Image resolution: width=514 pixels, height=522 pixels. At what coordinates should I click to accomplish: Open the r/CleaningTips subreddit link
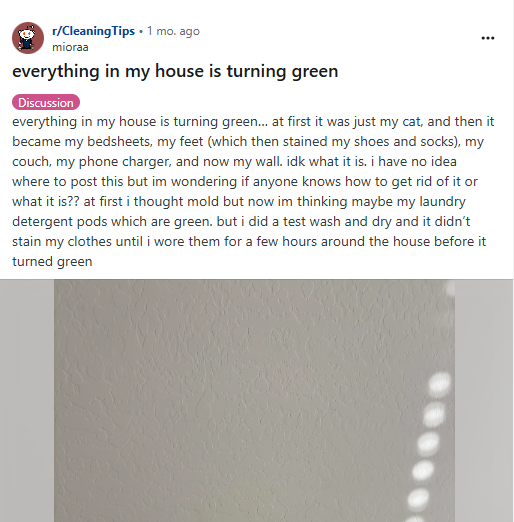pyautogui.click(x=93, y=31)
